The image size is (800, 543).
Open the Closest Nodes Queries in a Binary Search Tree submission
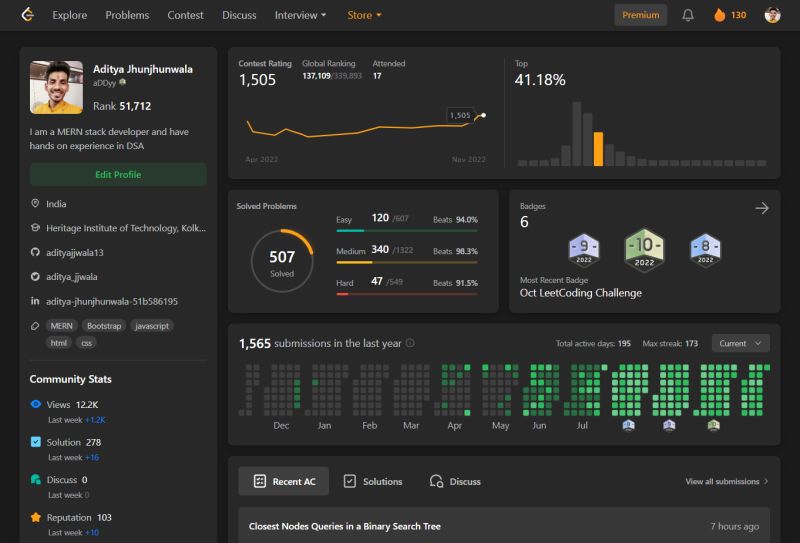(x=504, y=526)
